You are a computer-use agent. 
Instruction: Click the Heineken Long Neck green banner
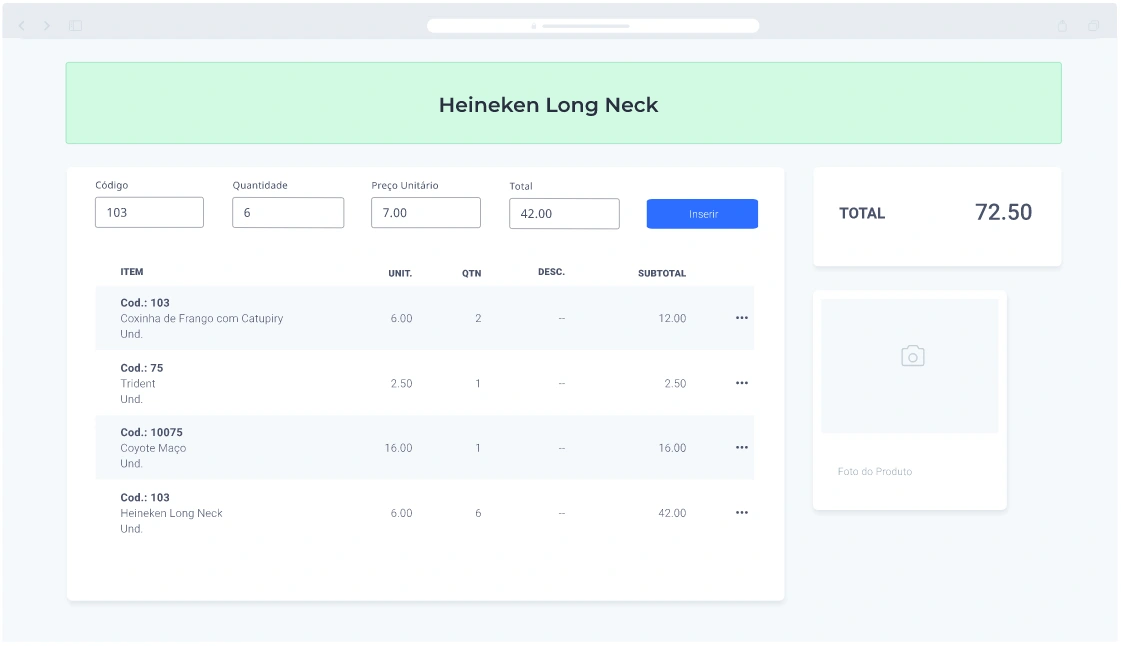[563, 104]
